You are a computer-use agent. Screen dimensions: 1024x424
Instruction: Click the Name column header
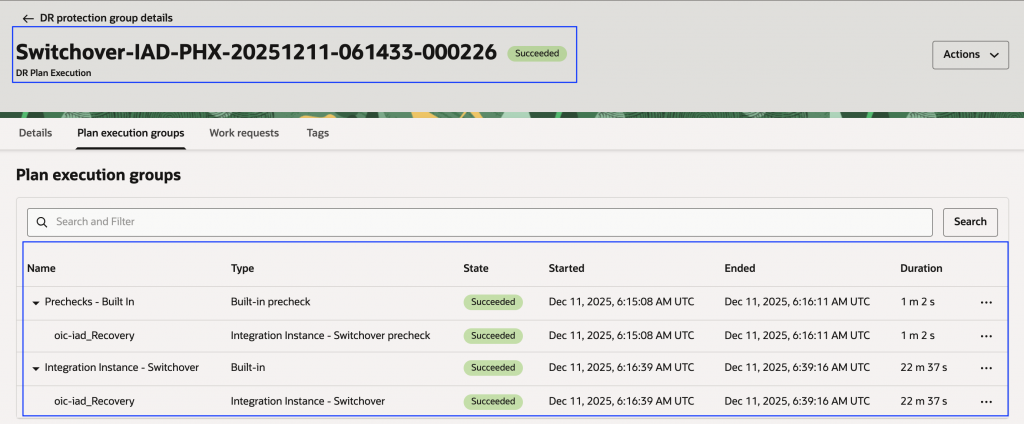pyautogui.click(x=41, y=268)
